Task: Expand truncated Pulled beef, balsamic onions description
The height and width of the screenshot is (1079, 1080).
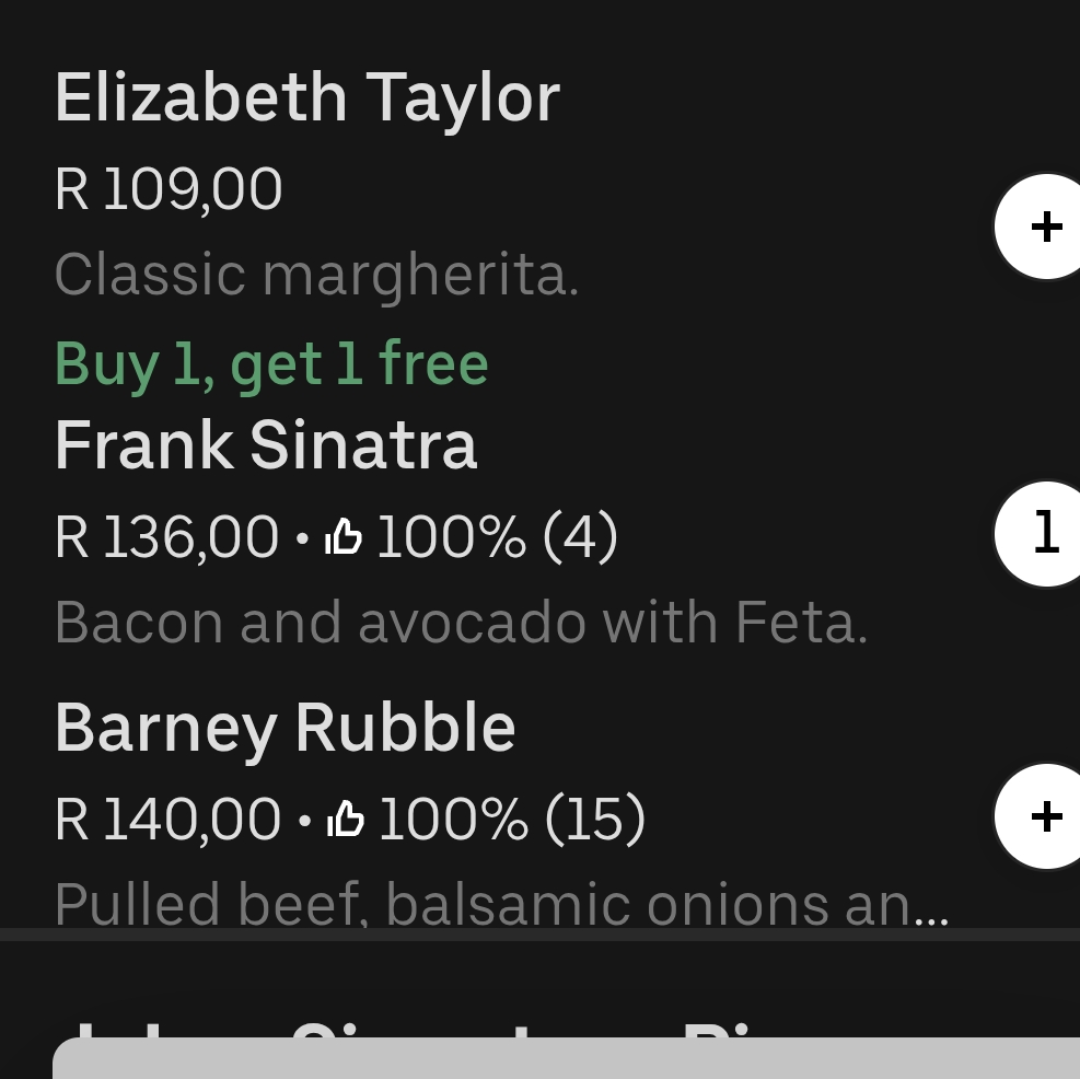Action: click(501, 903)
